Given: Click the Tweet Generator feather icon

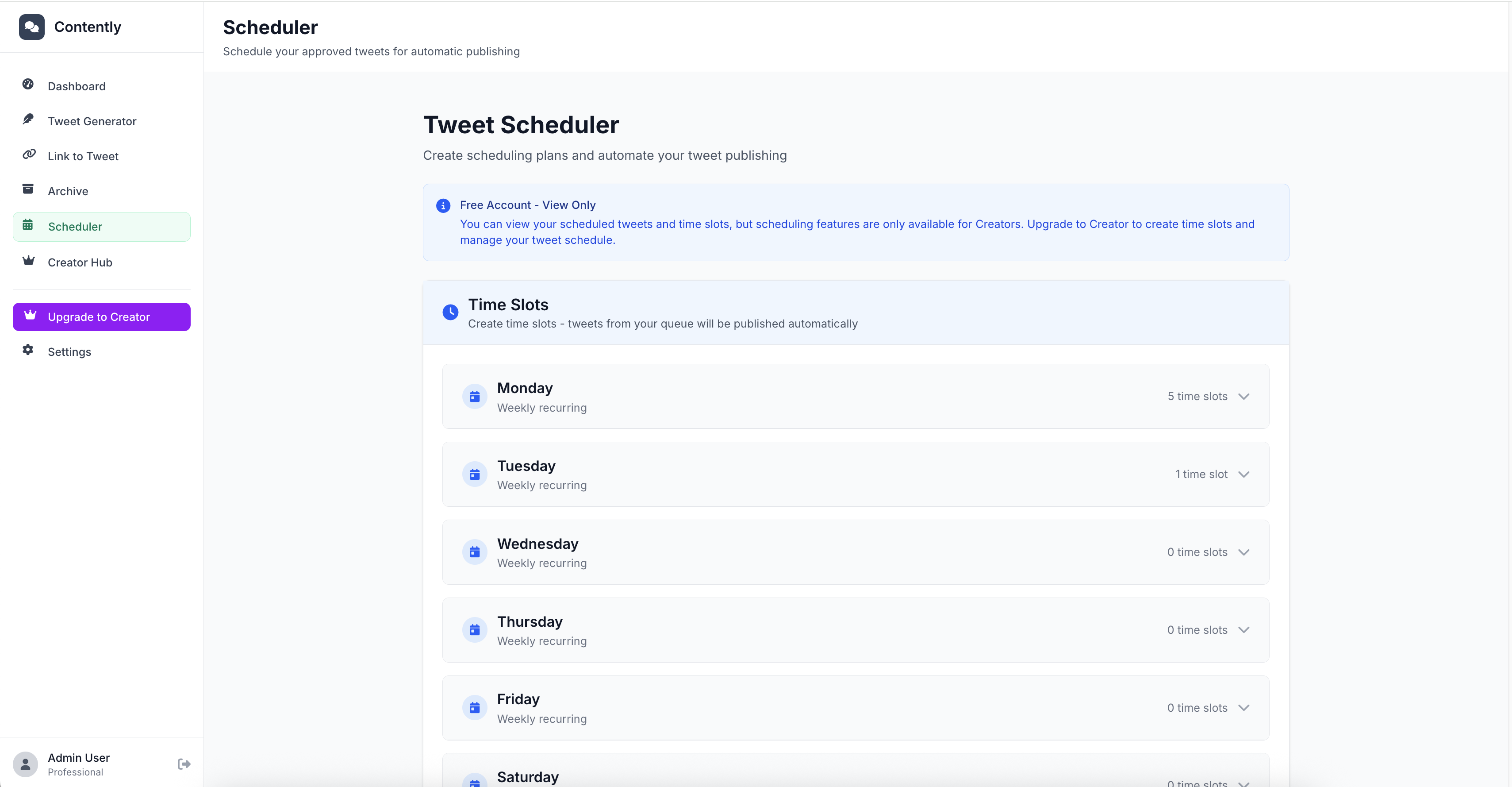Looking at the screenshot, I should 28,119.
